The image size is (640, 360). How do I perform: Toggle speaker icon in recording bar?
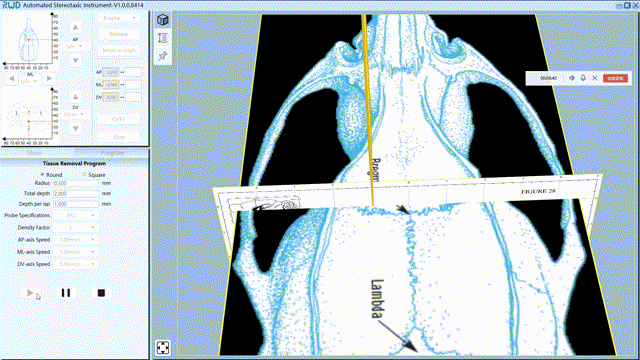572,78
